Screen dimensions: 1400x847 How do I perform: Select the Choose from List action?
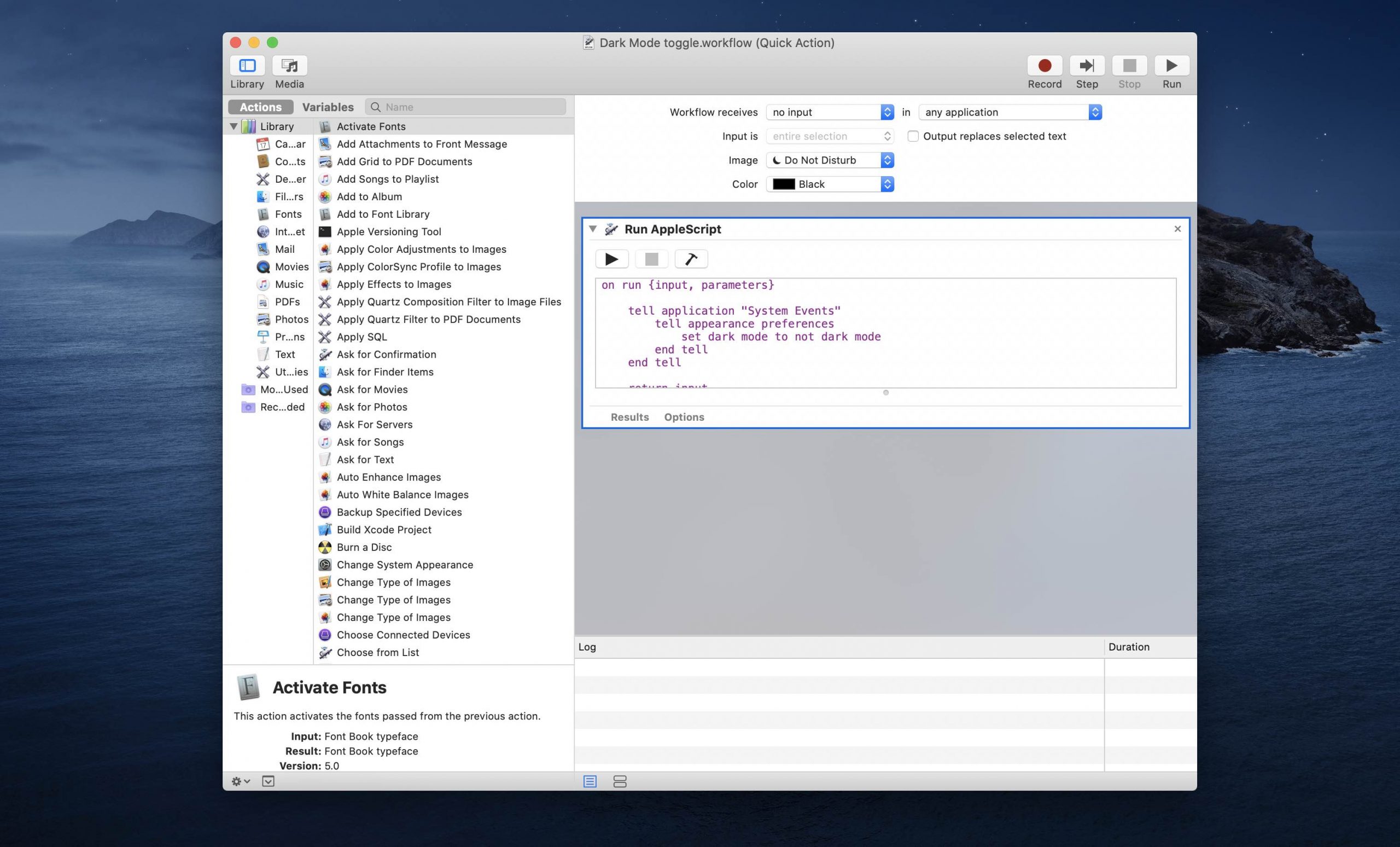pos(444,652)
